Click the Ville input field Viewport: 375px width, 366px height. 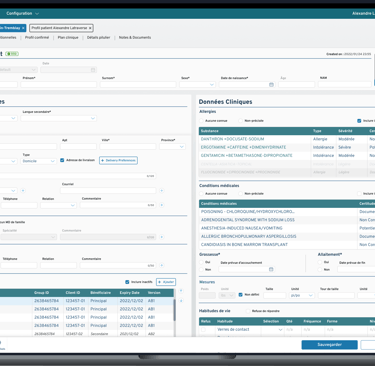(128, 147)
